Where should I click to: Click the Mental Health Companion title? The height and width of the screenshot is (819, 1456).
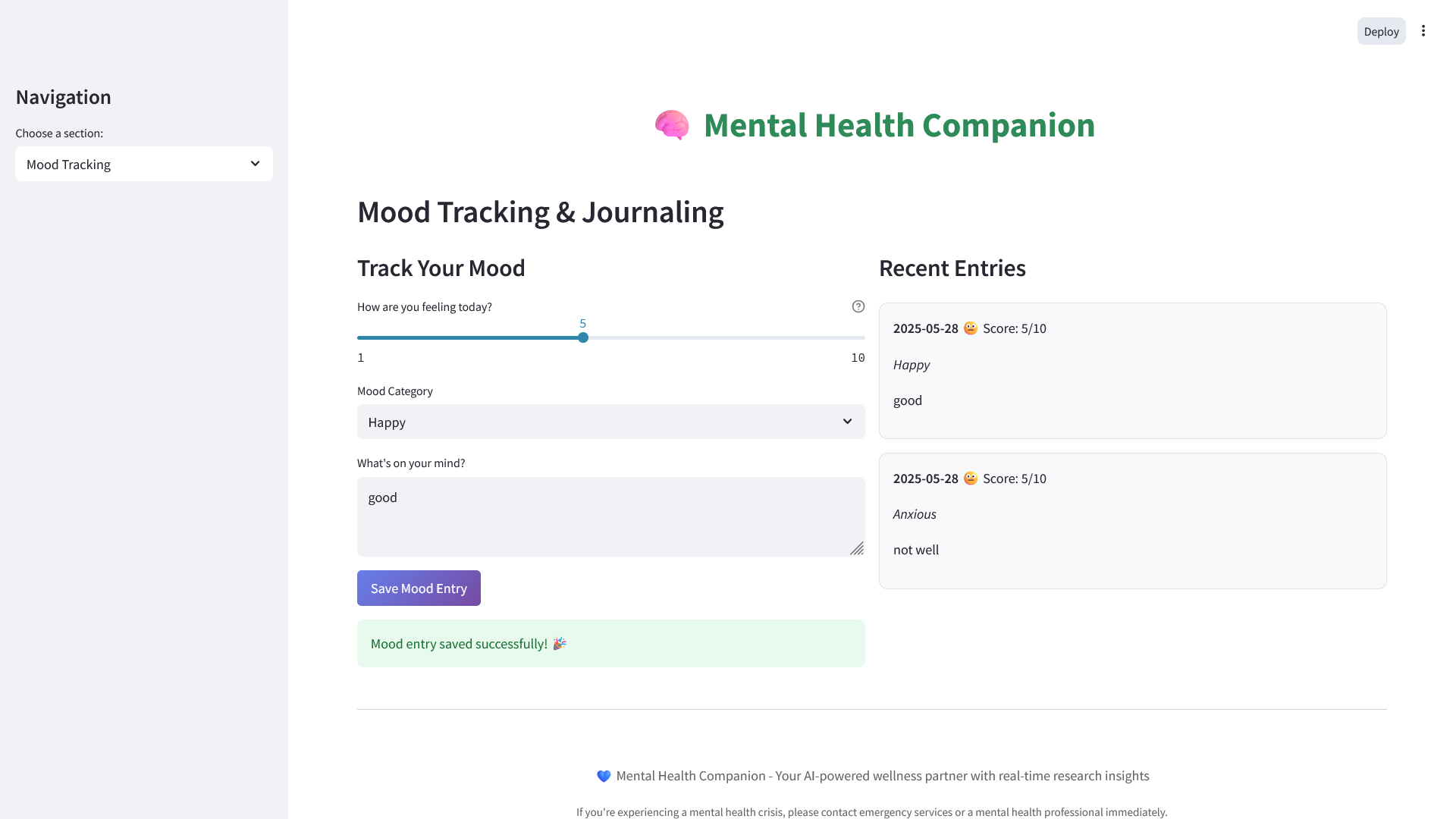click(x=899, y=125)
